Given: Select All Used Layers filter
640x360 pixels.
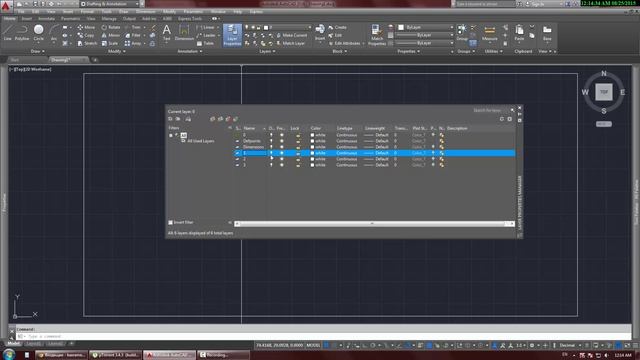Looking at the screenshot, I should click(x=200, y=141).
